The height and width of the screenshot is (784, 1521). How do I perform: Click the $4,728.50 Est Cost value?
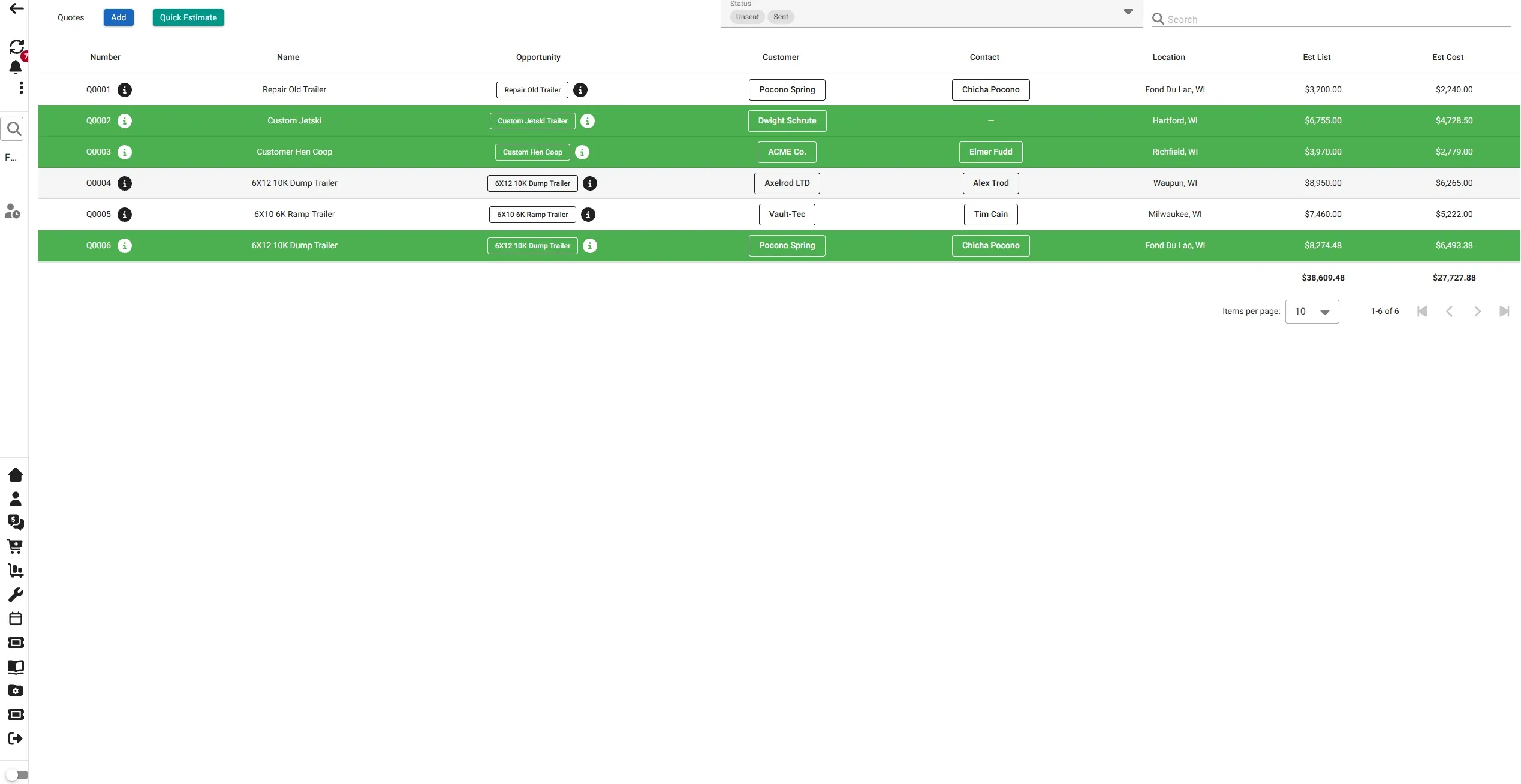pos(1454,121)
